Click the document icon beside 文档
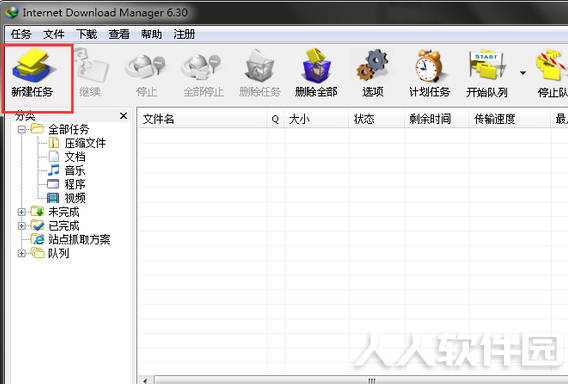568x384 pixels. pos(54,156)
